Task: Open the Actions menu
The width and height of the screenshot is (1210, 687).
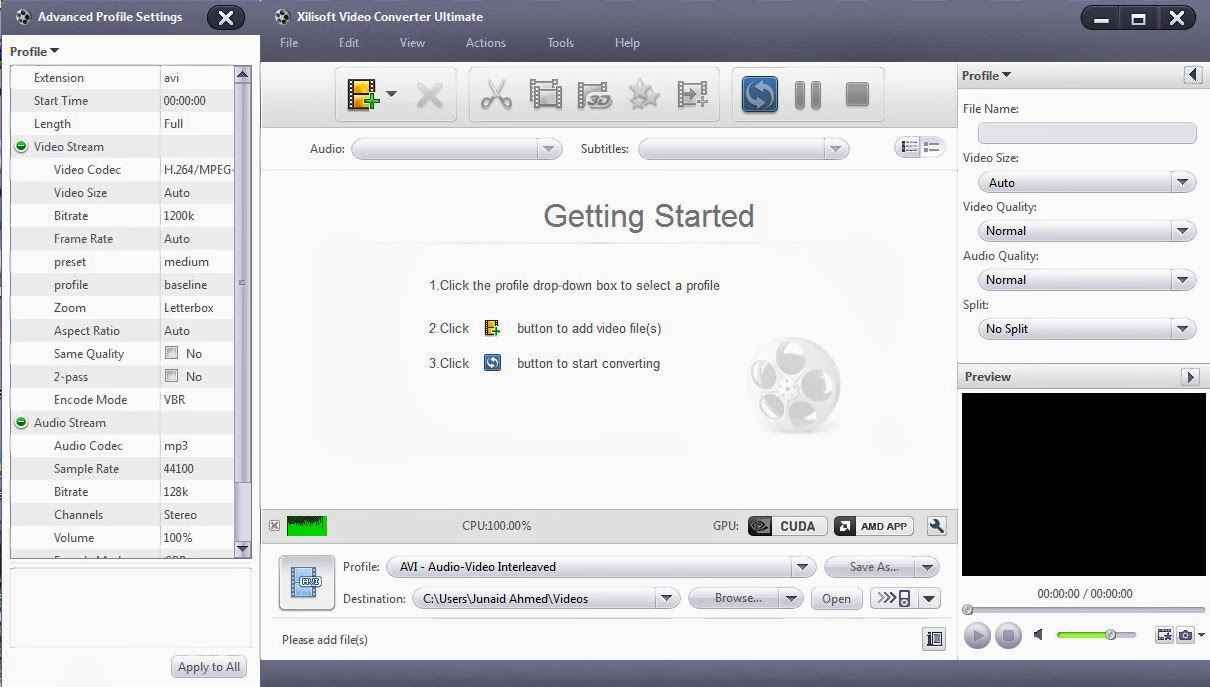Action: pos(486,43)
